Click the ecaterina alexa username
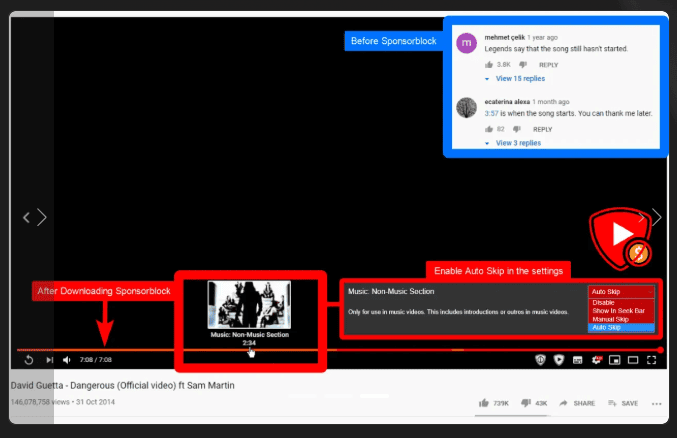 507,102
